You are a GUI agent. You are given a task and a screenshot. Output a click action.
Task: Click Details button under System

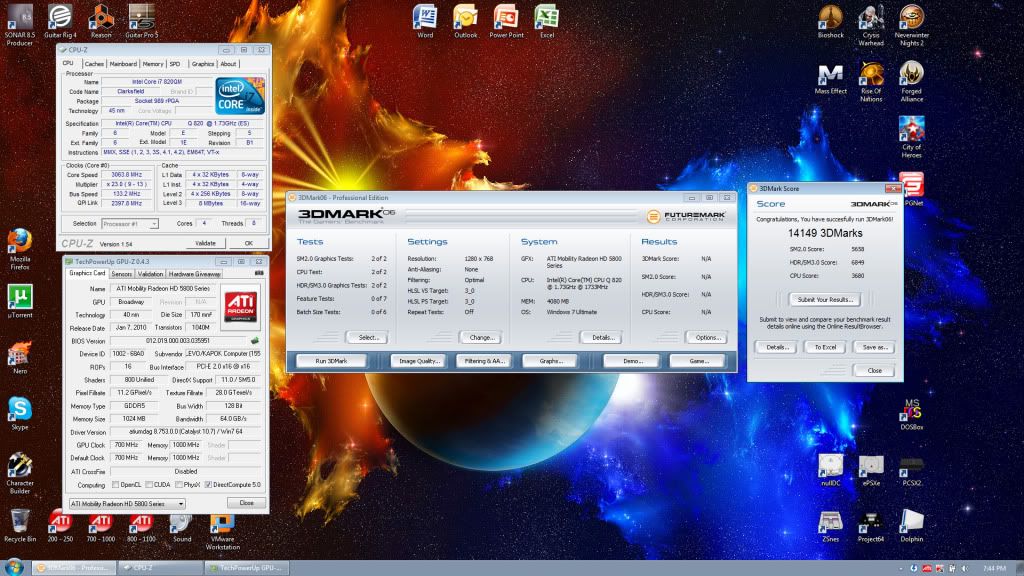(602, 338)
